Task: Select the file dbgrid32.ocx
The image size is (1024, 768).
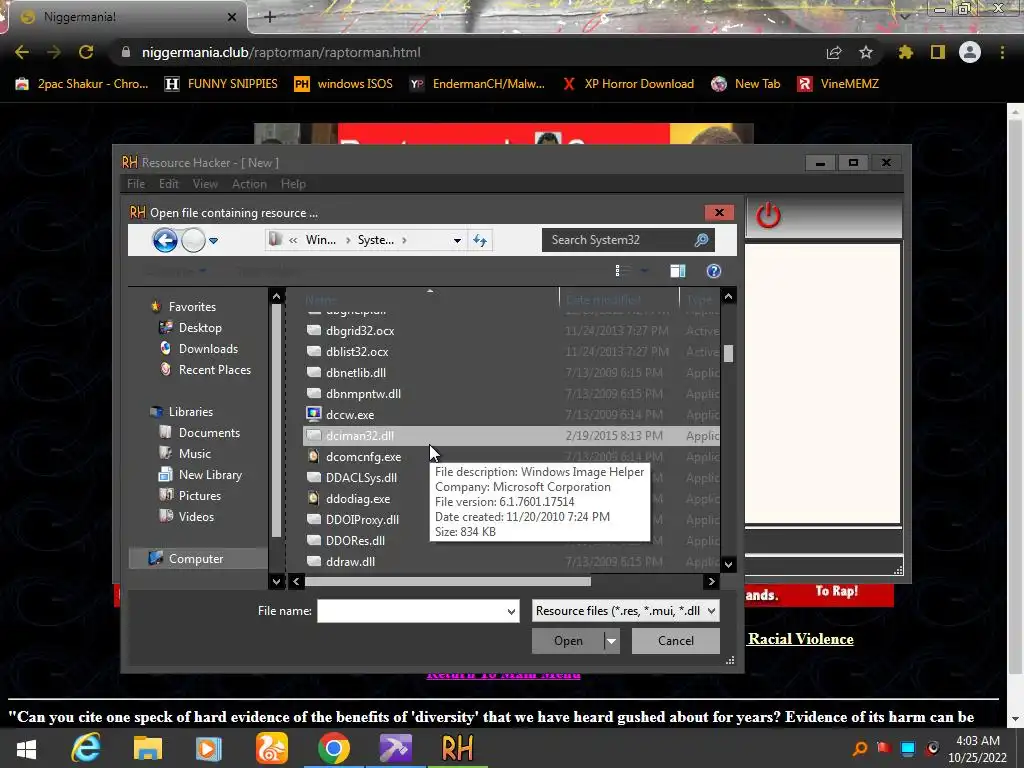Action: click(360, 331)
